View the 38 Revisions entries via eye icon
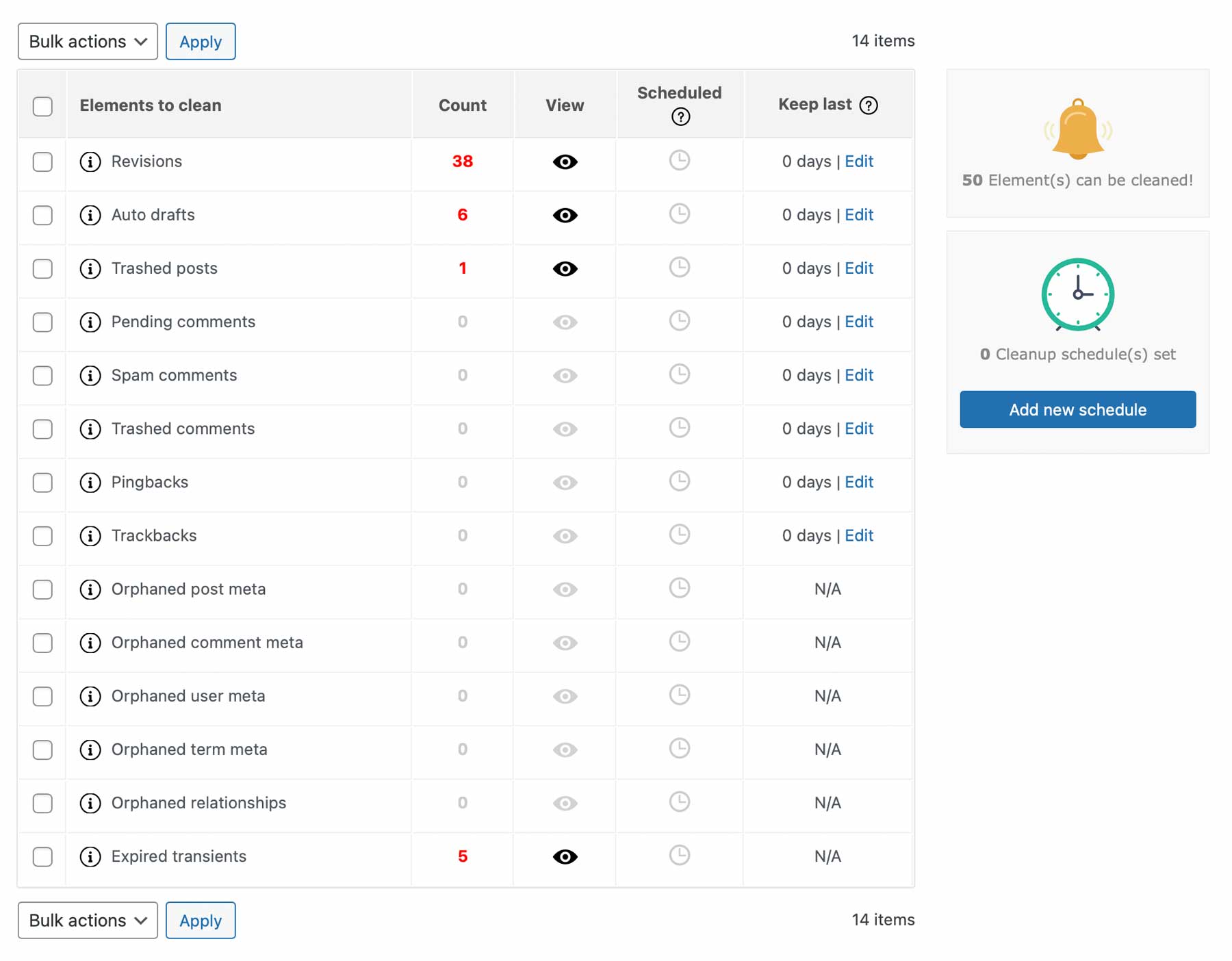 (564, 162)
